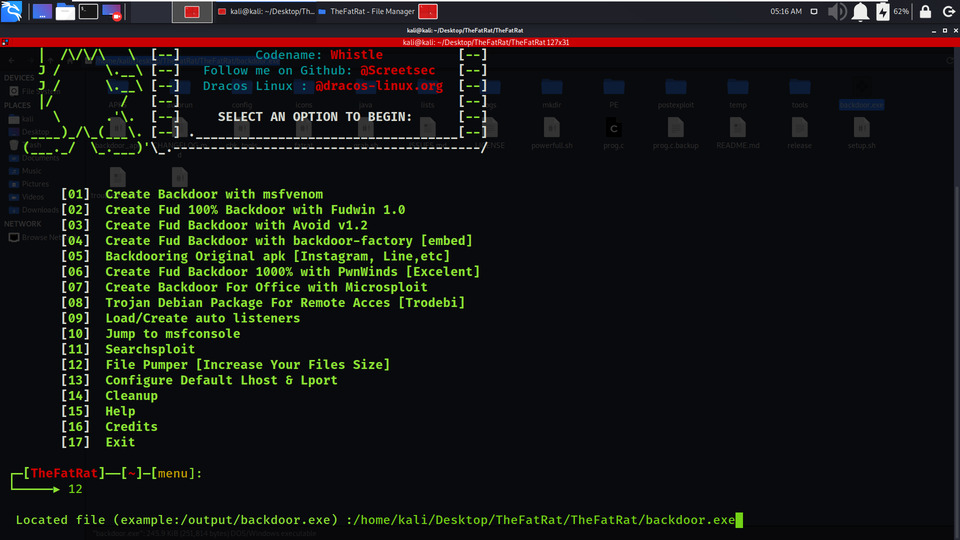Select prog.c.backup in background File Manager

pyautogui.click(x=676, y=134)
